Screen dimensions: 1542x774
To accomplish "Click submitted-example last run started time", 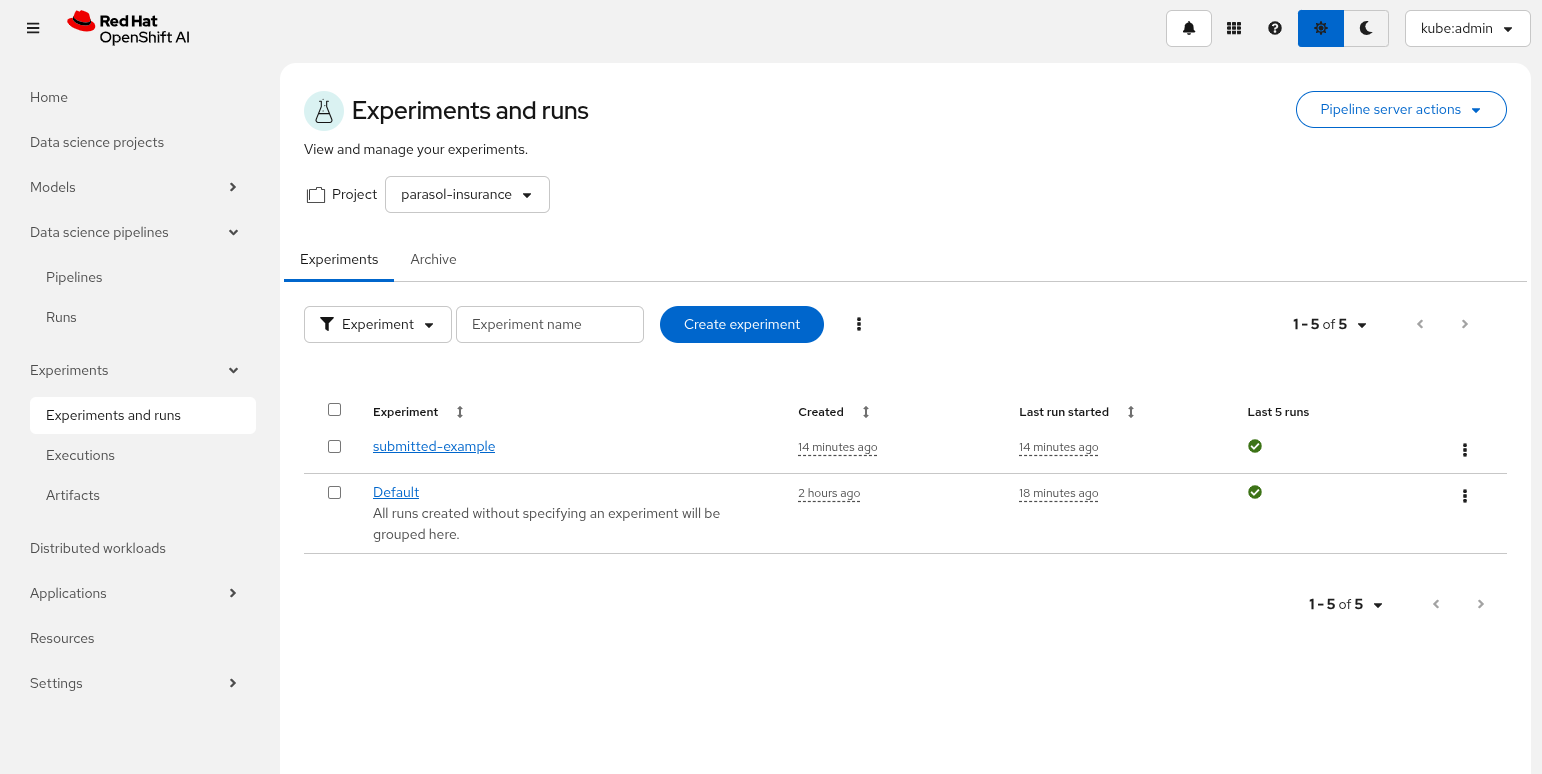I will [x=1059, y=447].
